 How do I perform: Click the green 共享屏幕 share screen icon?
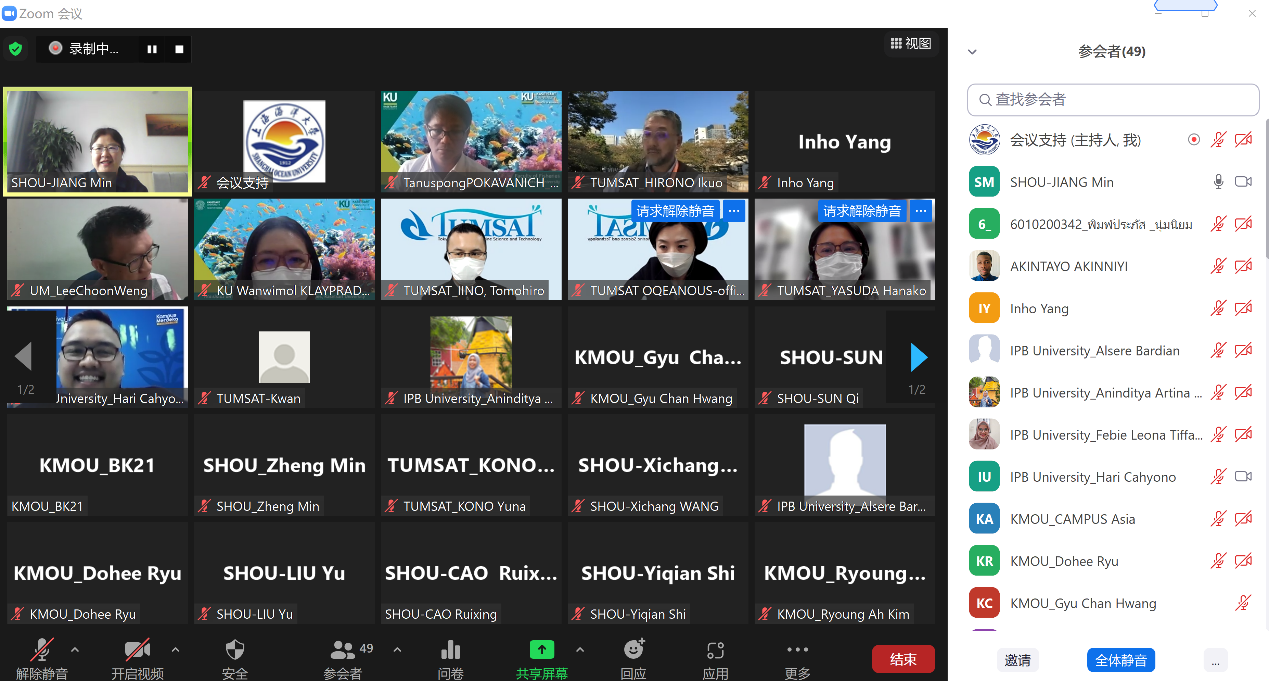tap(541, 651)
